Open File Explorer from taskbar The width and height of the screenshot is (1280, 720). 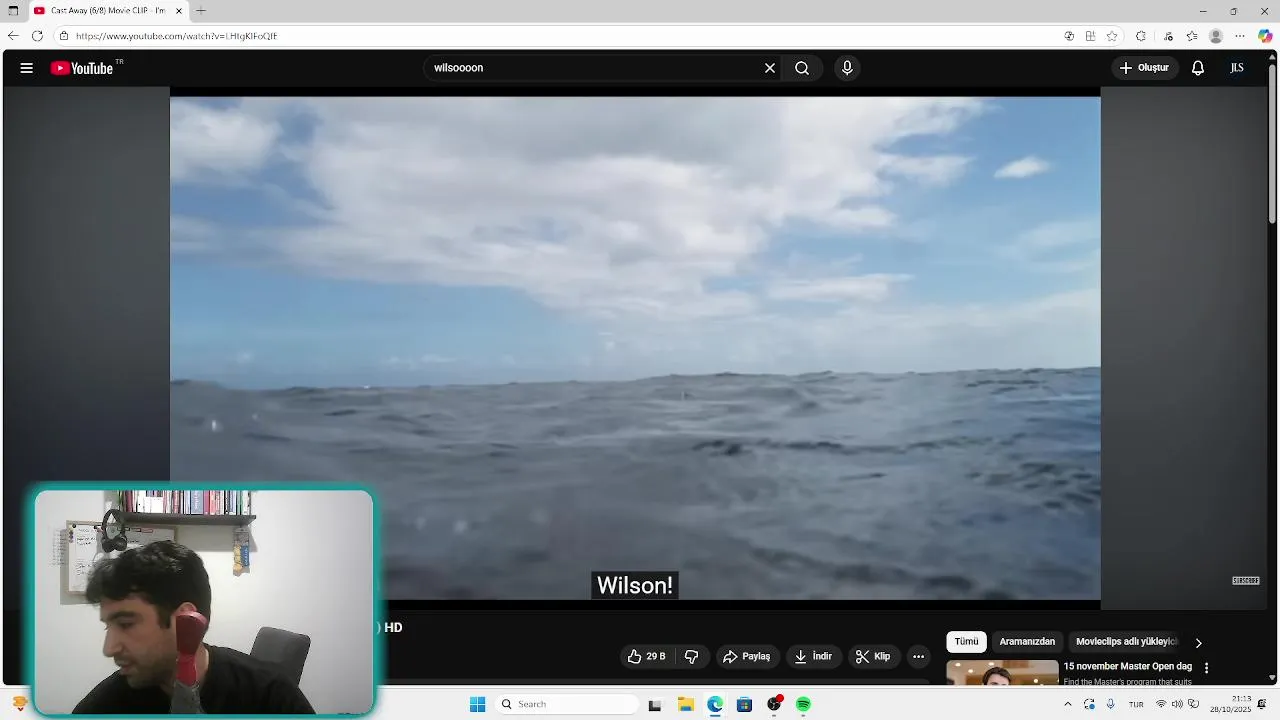point(686,705)
